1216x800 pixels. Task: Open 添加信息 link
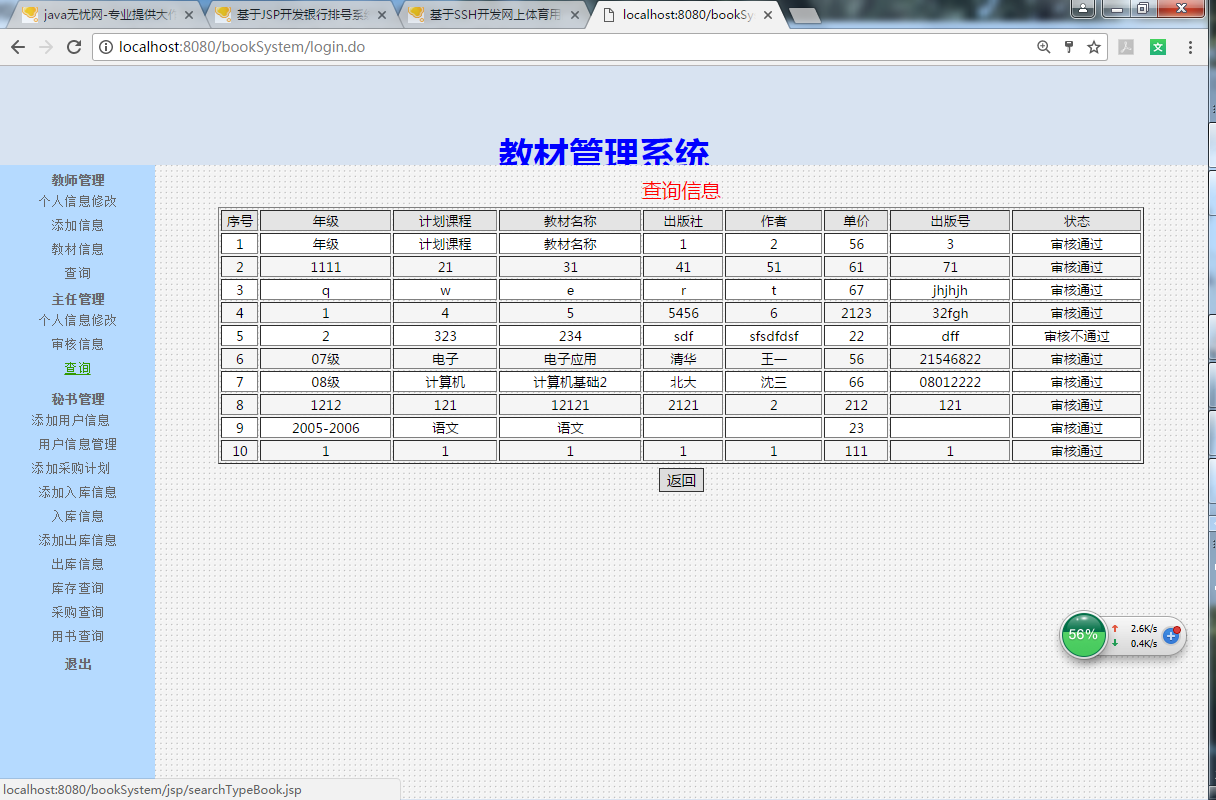pyautogui.click(x=78, y=225)
